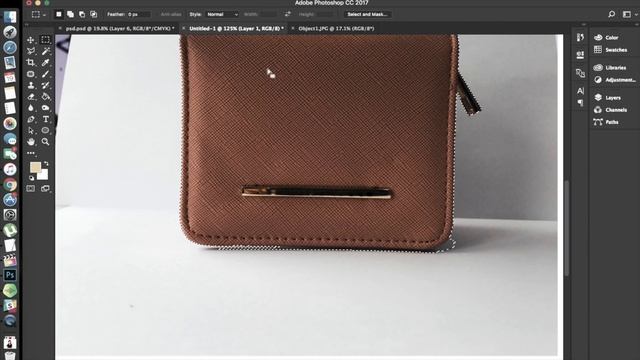Open the Paragraph panel icon
640x360 pixels.
click(580, 103)
